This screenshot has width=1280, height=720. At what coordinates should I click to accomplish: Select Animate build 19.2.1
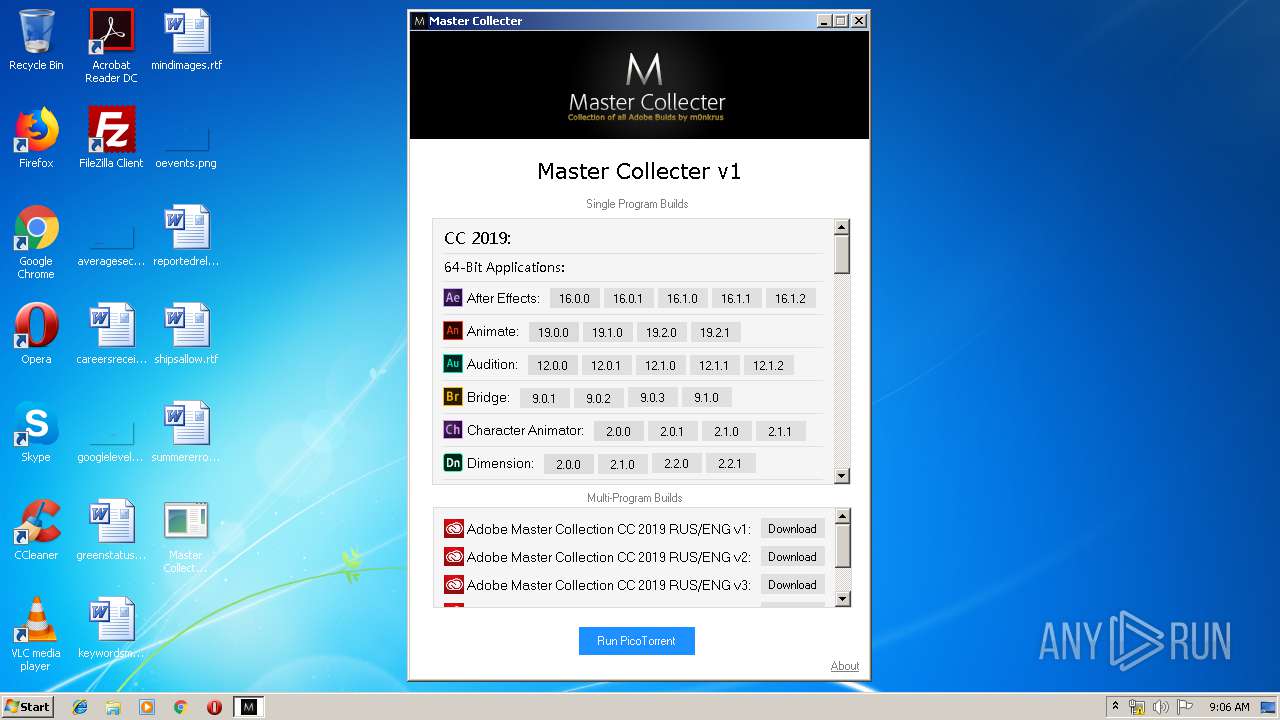click(x=715, y=332)
